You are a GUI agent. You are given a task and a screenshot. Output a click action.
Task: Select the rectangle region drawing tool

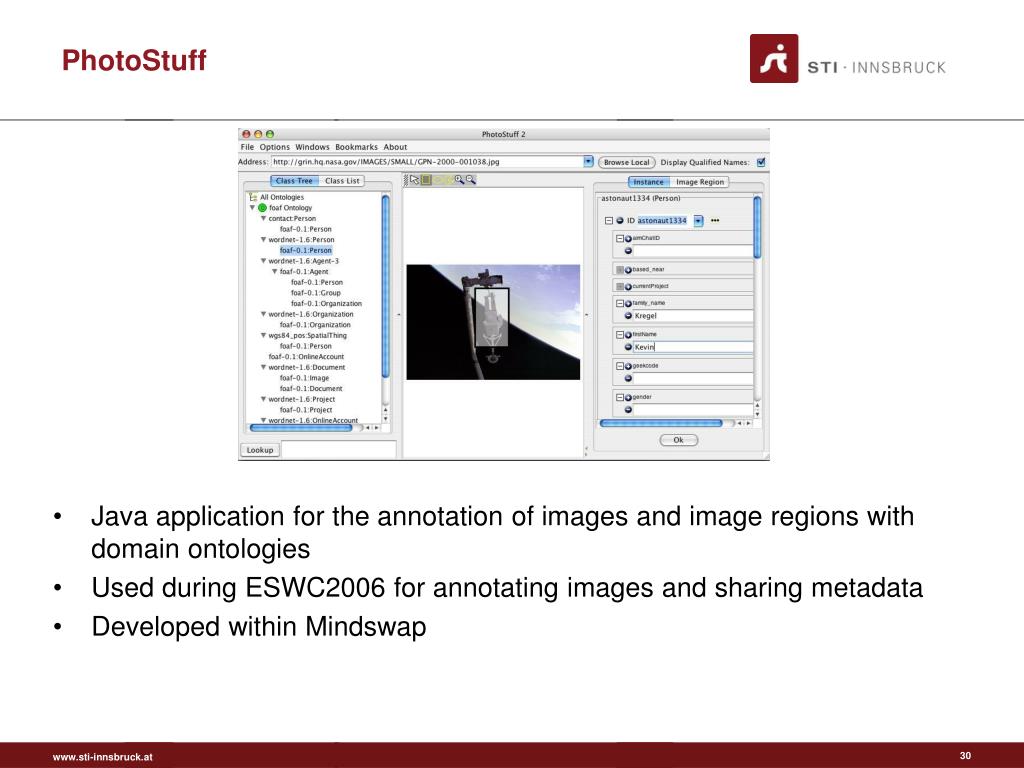(x=426, y=180)
